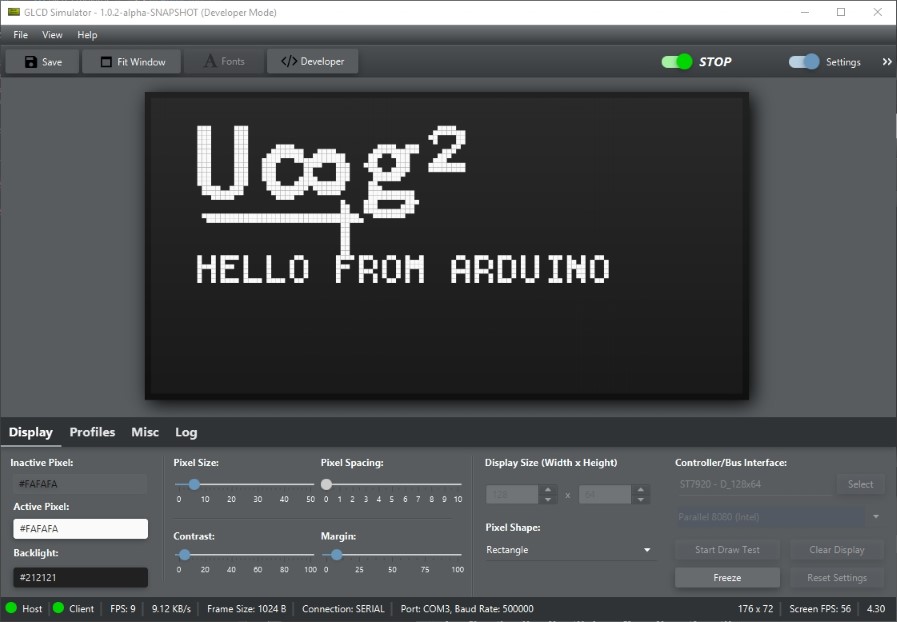Click the Pixel Size slider handle
Image resolution: width=897 pixels, height=622 pixels.
pyautogui.click(x=194, y=484)
